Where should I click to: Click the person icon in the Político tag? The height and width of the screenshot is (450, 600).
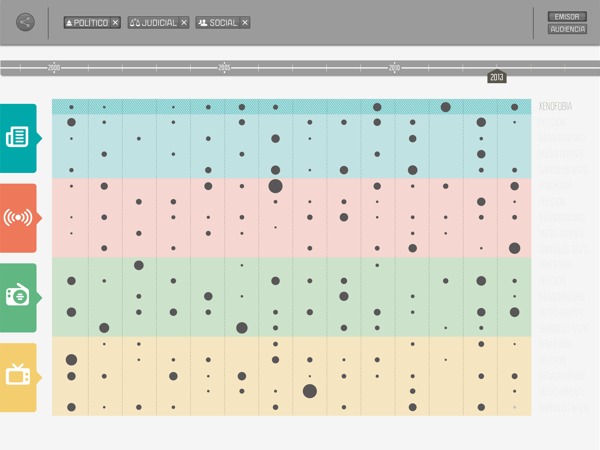[70, 22]
